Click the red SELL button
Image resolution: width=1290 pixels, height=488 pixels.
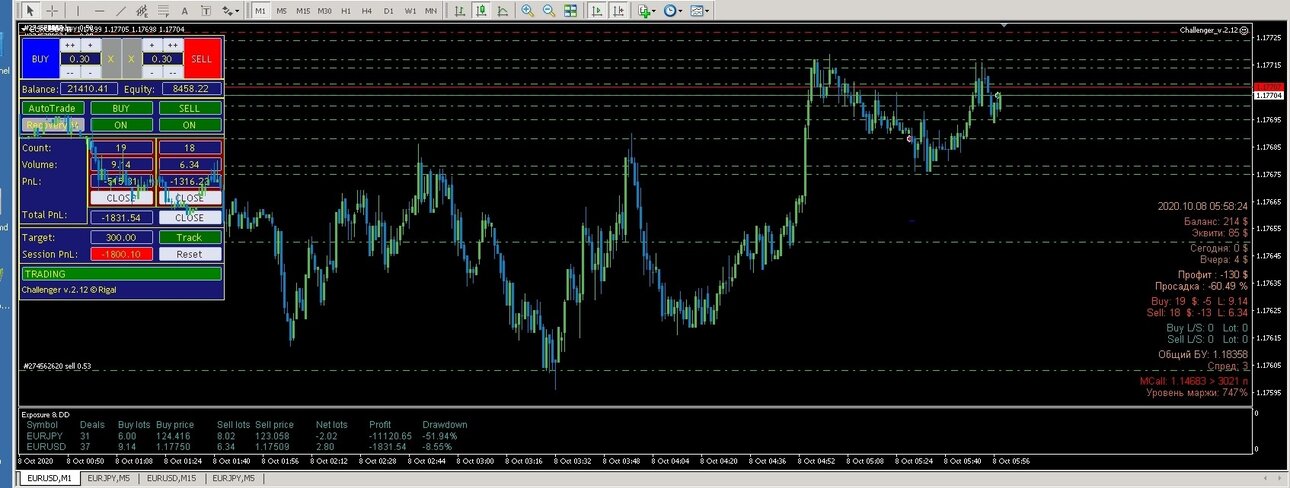coord(202,59)
